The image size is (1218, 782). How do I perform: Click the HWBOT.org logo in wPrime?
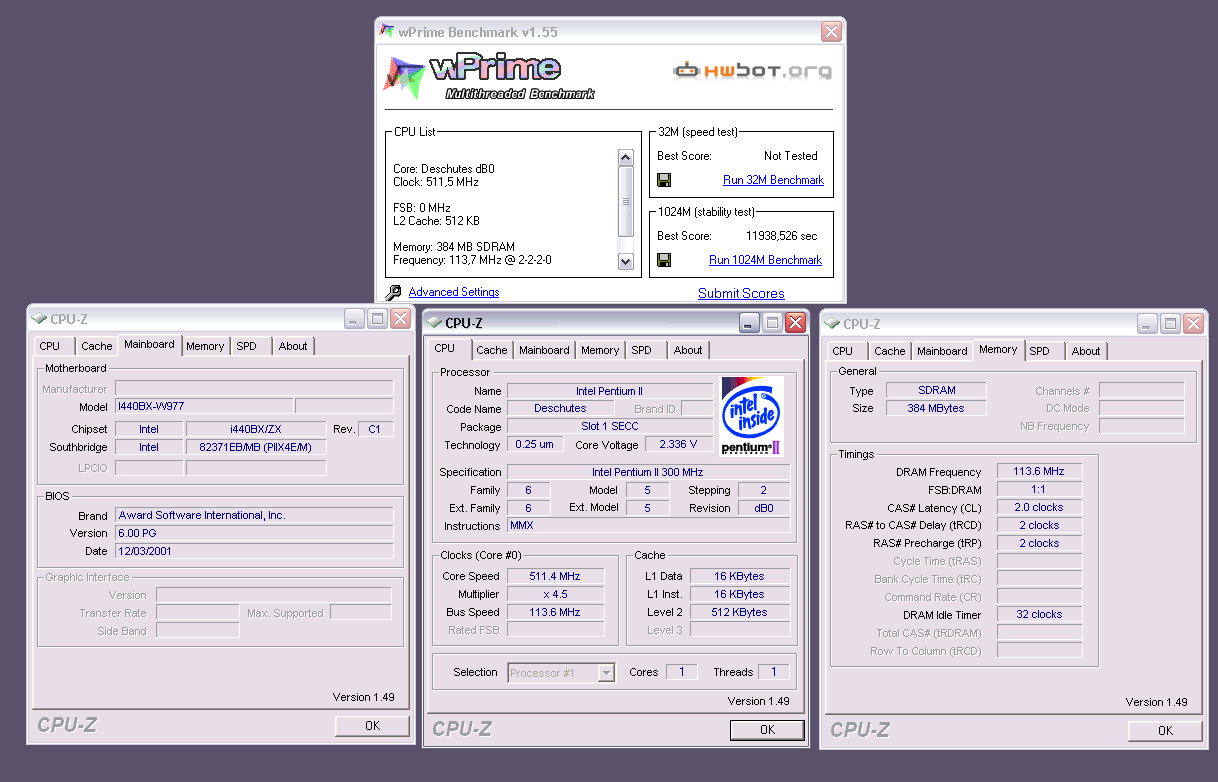point(752,71)
